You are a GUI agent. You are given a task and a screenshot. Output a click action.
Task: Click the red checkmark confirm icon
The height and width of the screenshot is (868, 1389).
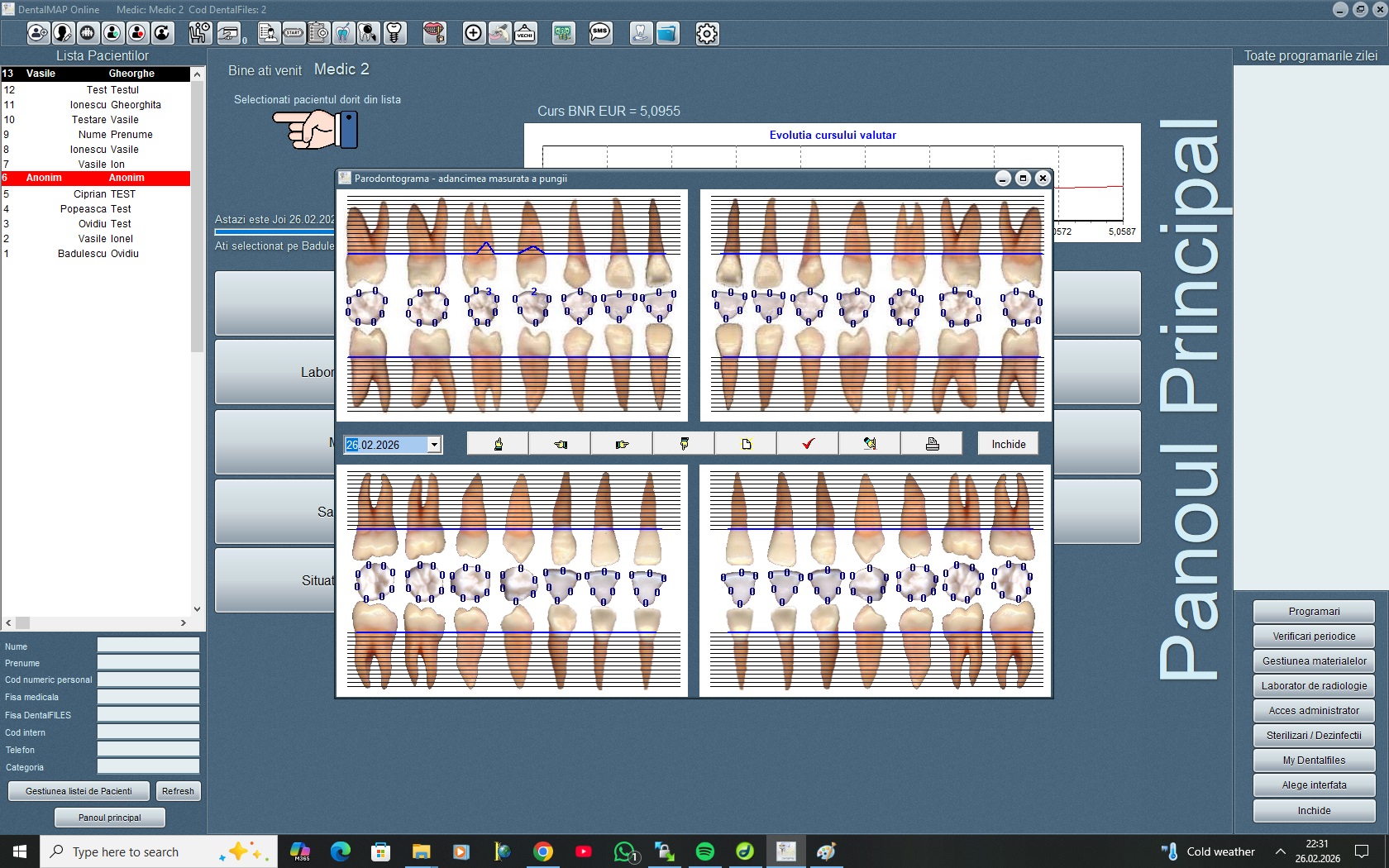(x=808, y=444)
